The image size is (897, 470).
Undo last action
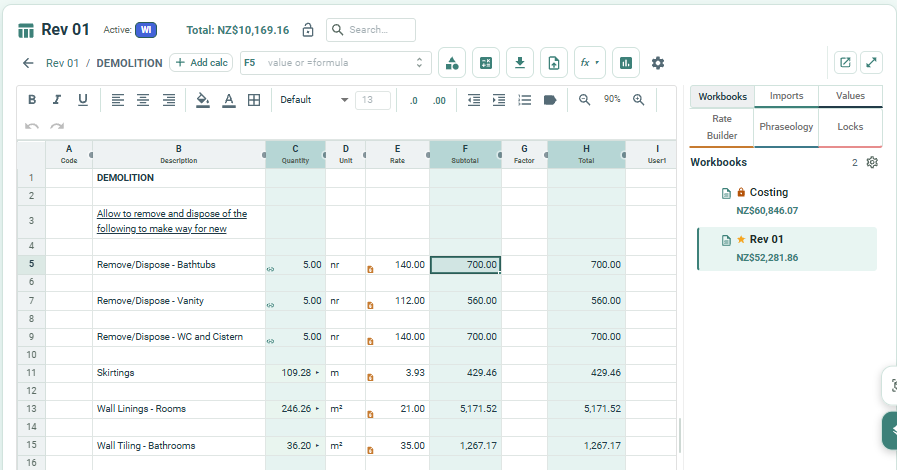(x=32, y=126)
